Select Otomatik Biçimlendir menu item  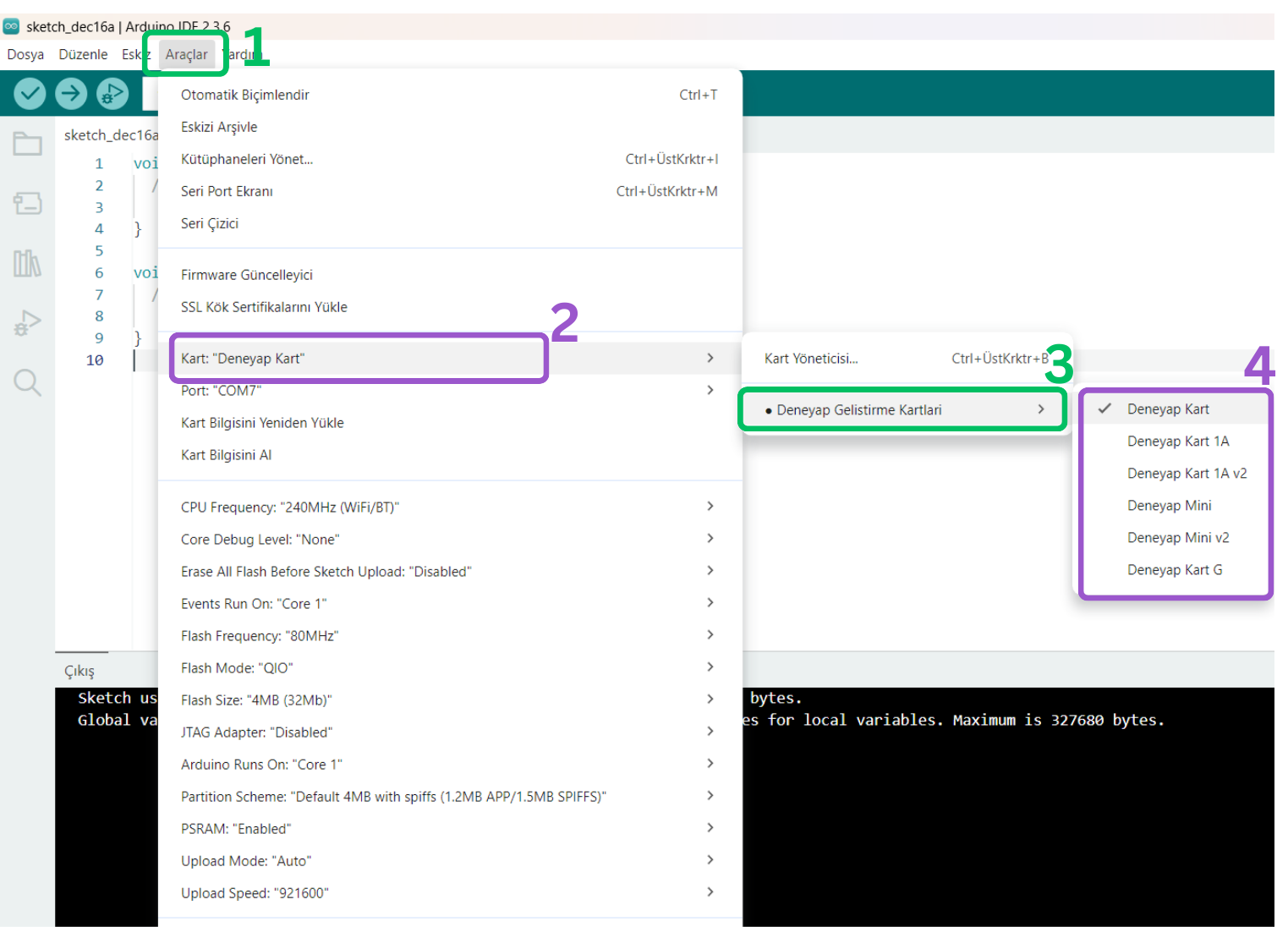(x=450, y=95)
